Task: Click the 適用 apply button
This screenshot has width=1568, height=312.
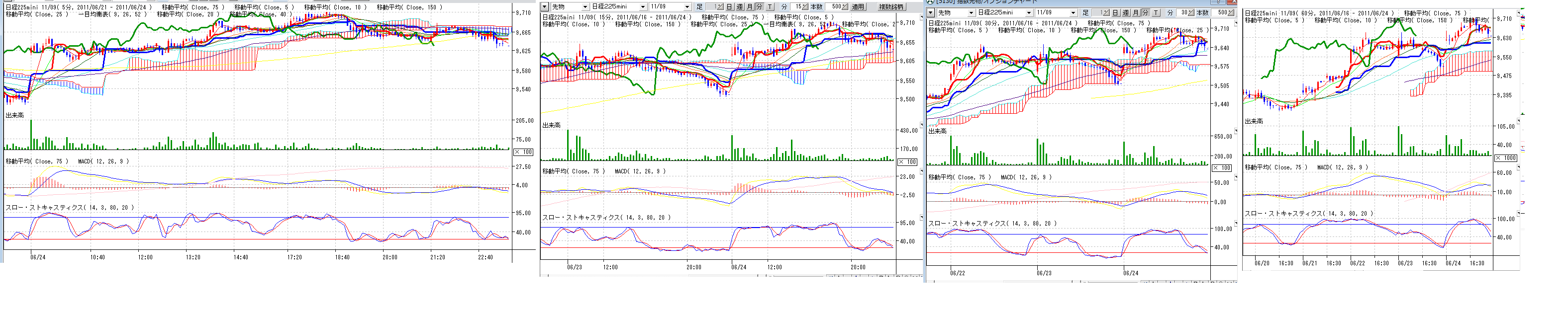Action: pyautogui.click(x=858, y=6)
